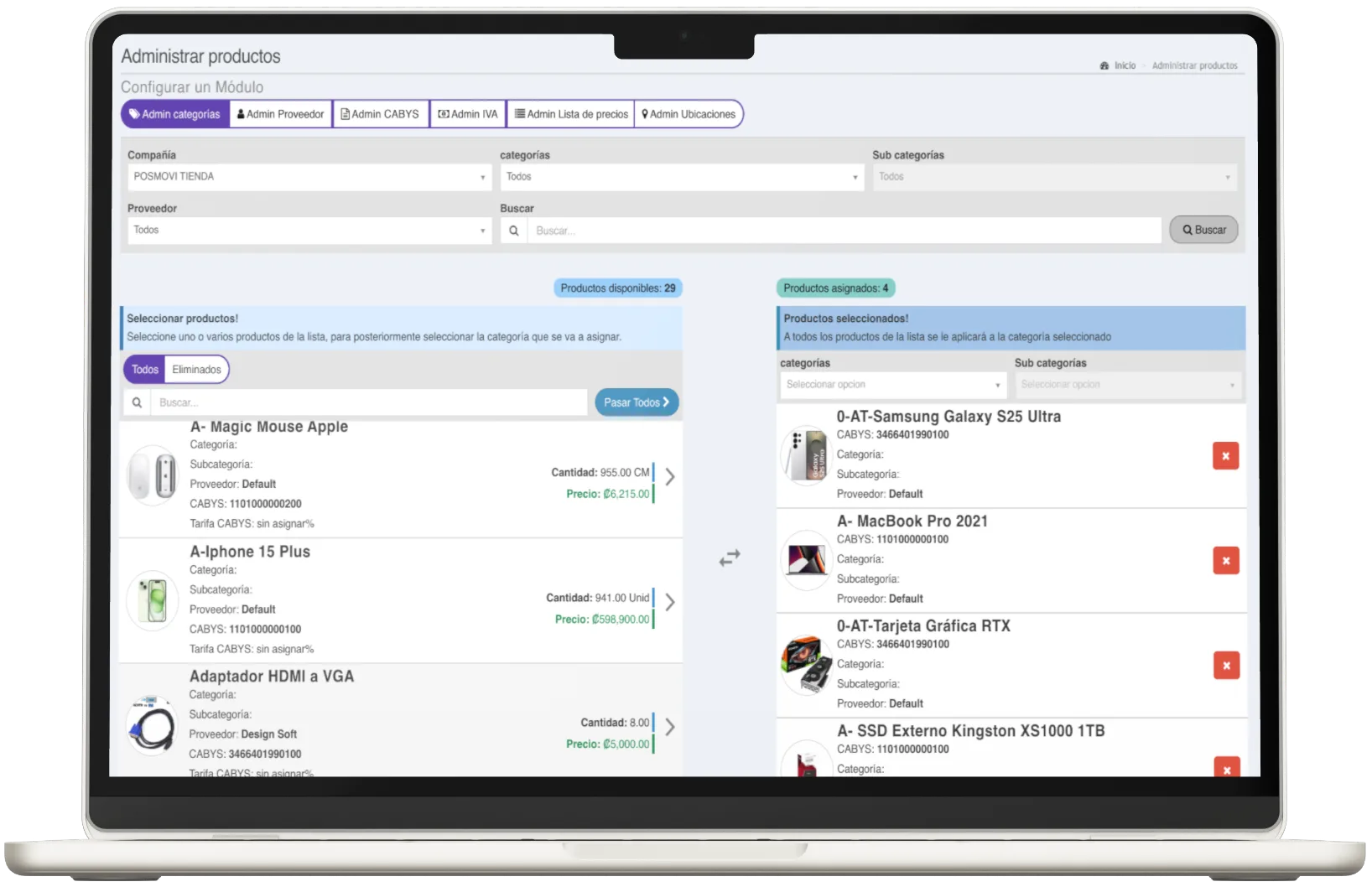Open the categorías dropdown set to Todos
The height and width of the screenshot is (887, 1372).
681,176
